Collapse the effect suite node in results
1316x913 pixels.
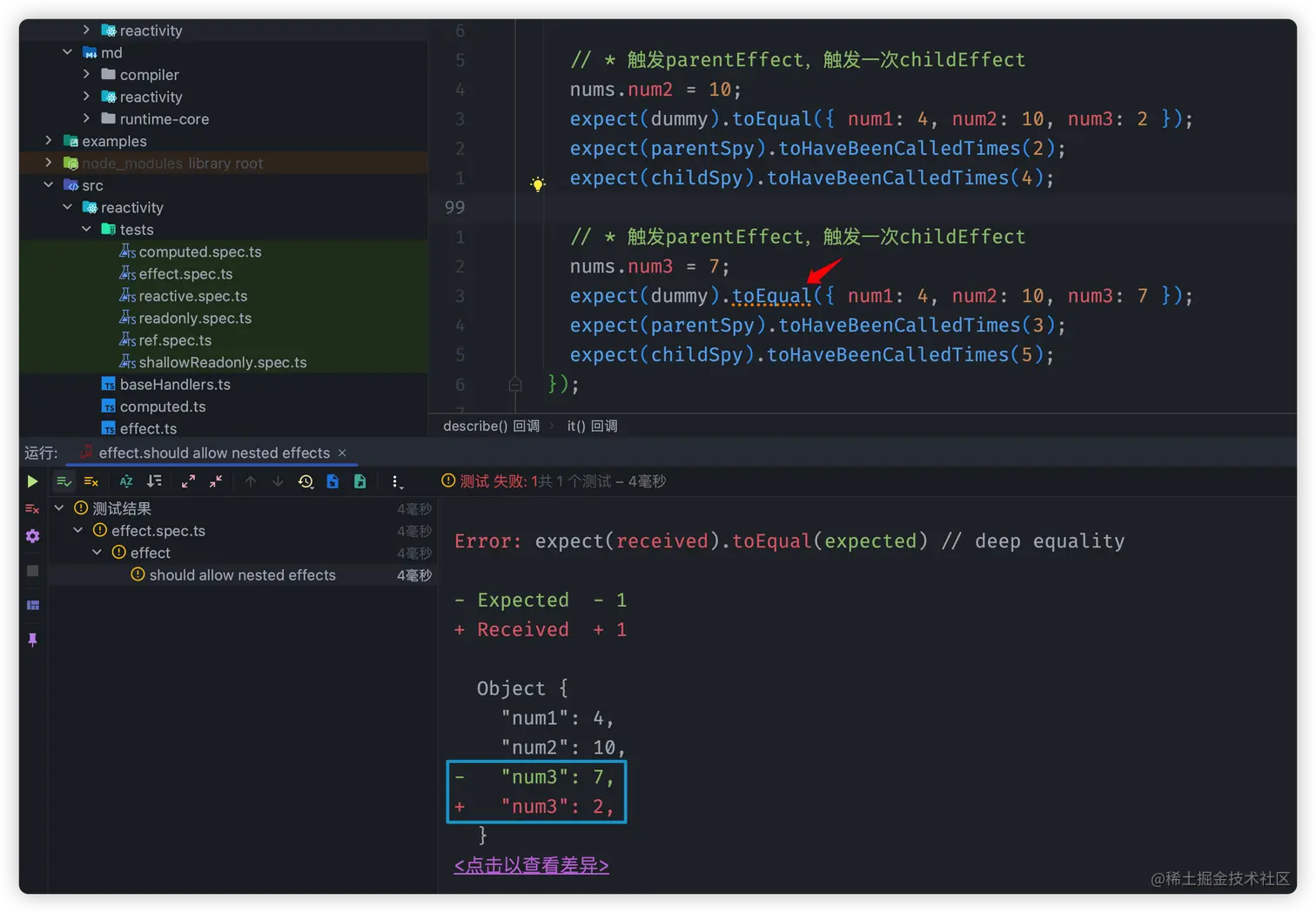pos(97,553)
